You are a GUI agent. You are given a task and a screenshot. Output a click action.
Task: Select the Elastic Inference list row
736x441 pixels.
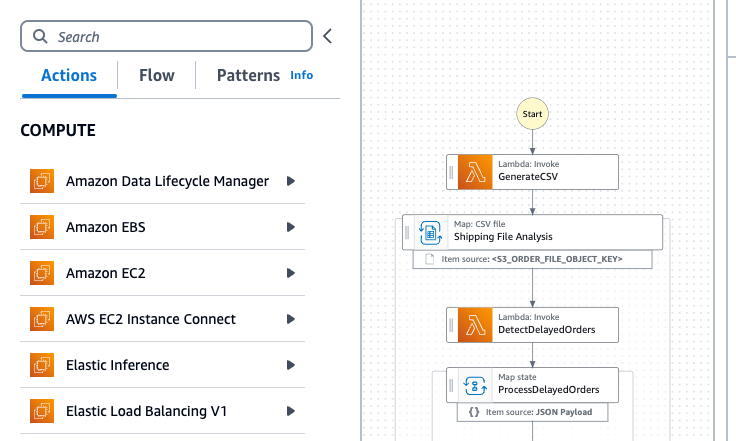pyautogui.click(x=162, y=365)
